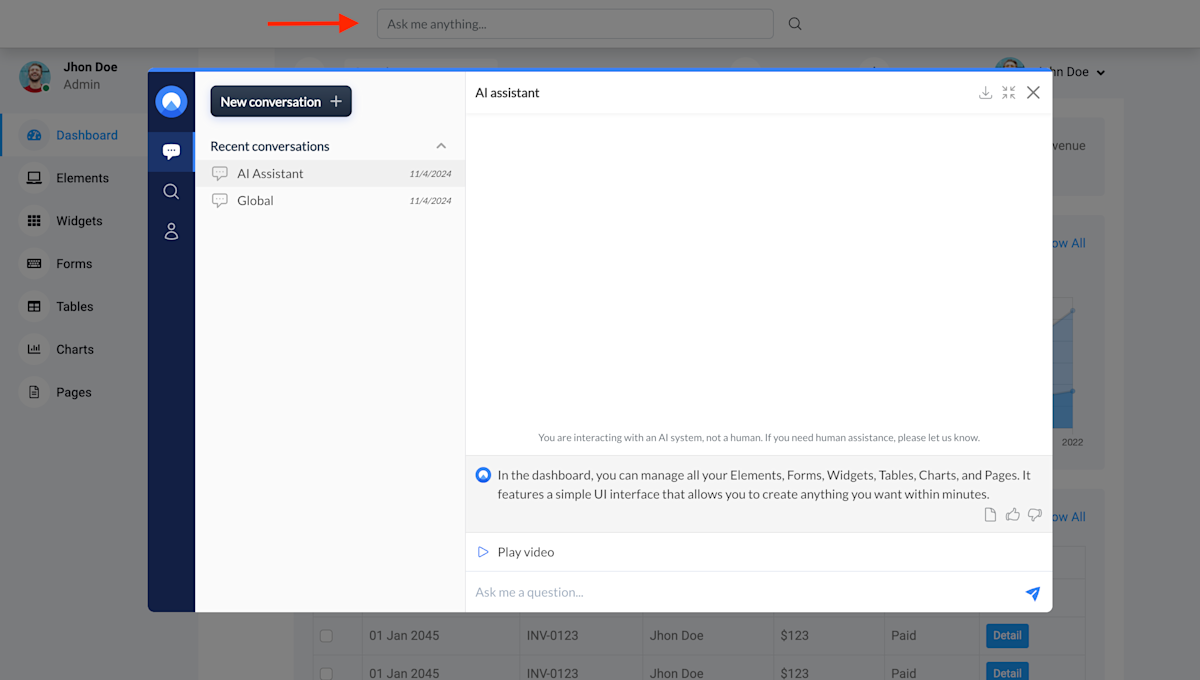Open the search panel in the assistant sidebar
This screenshot has width=1200, height=680.
pos(171,191)
